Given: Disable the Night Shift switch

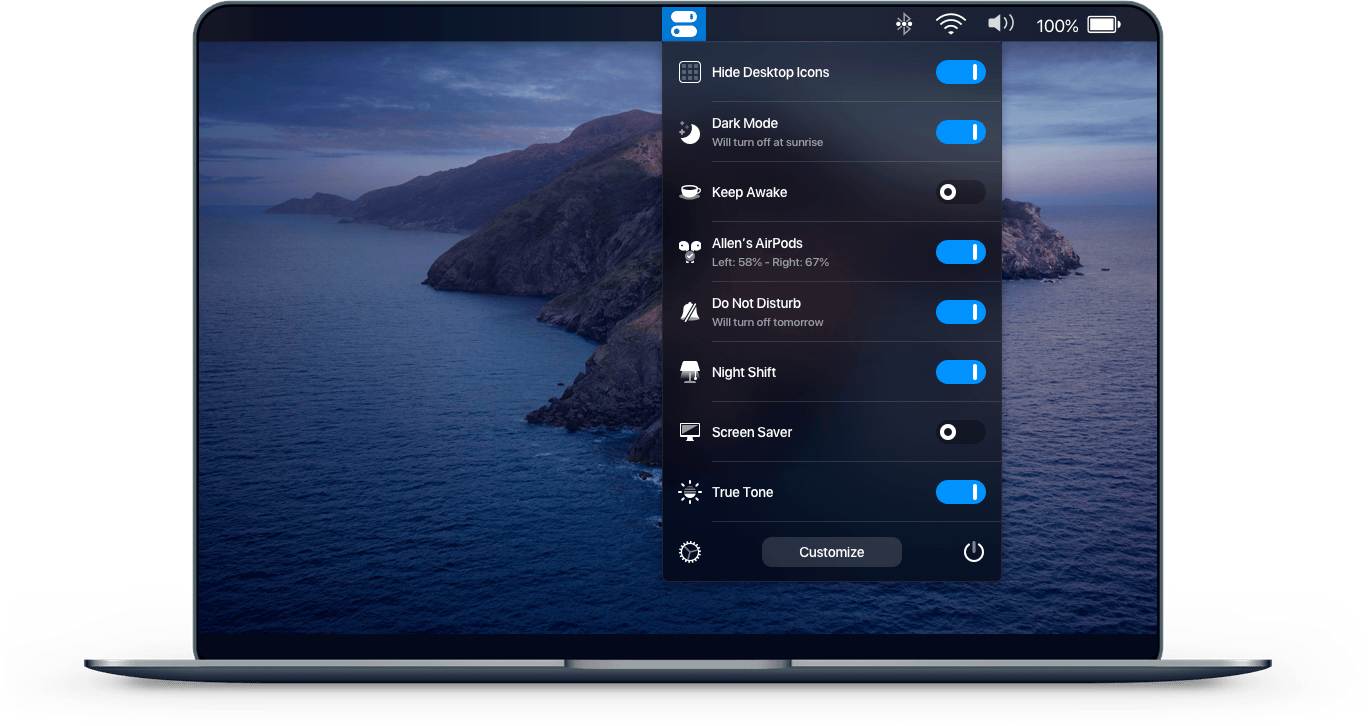Looking at the screenshot, I should [960, 372].
